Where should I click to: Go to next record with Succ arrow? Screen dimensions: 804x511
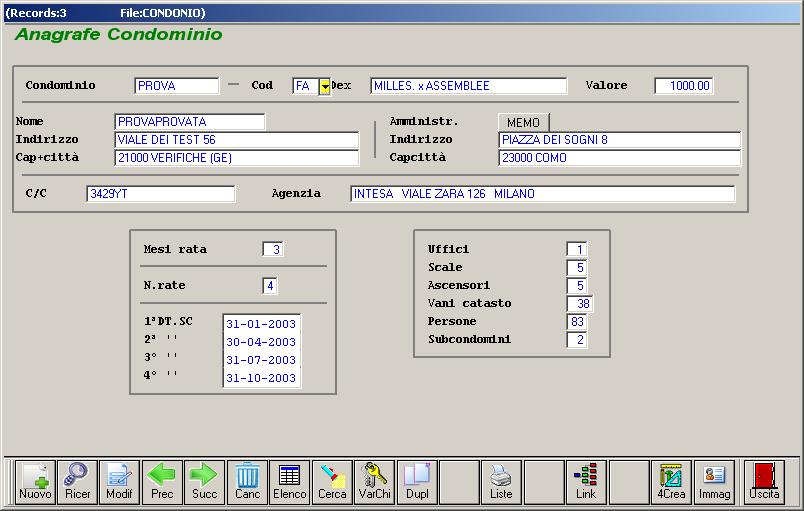point(205,482)
